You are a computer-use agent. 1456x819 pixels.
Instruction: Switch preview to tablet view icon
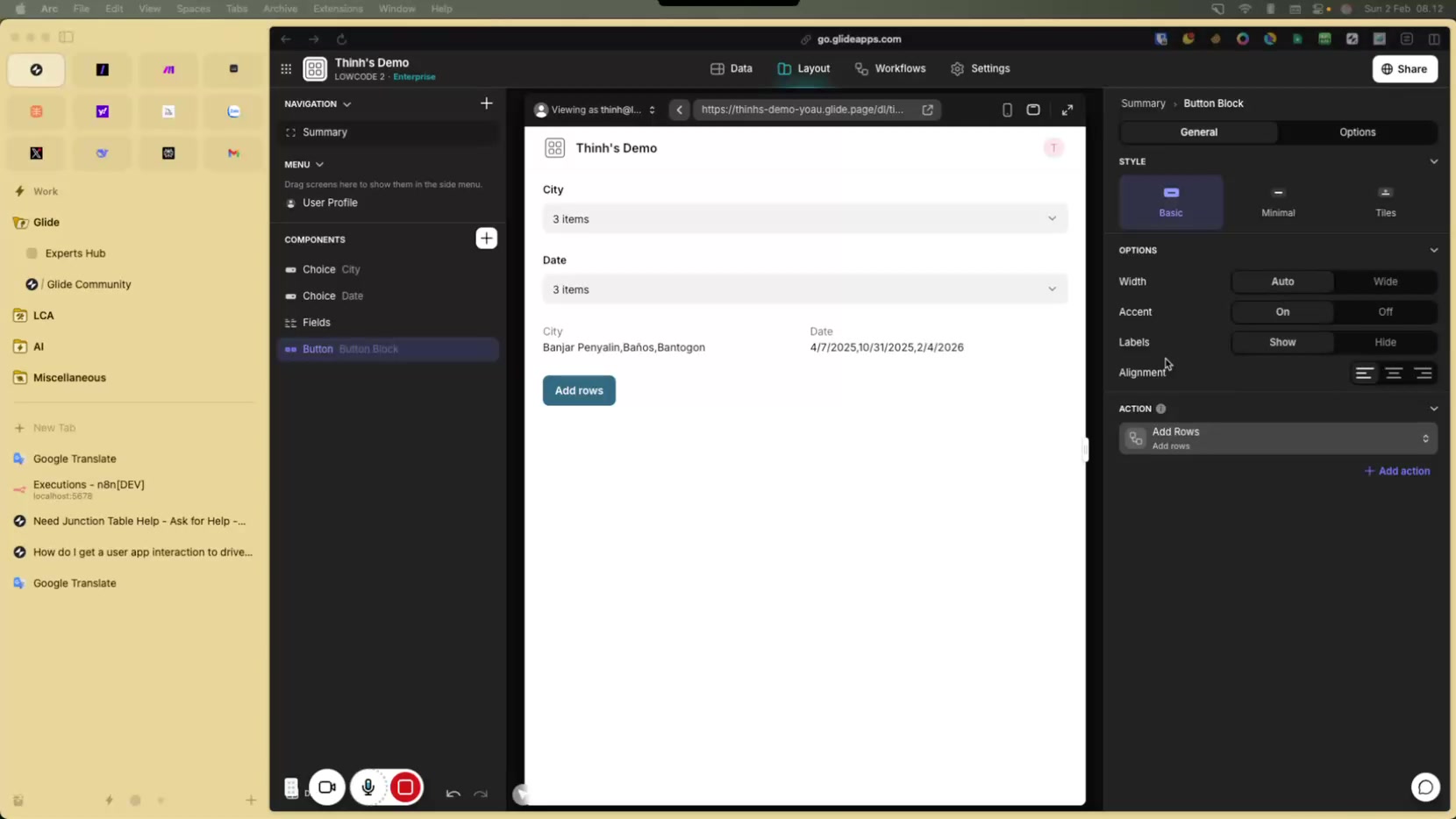[1033, 110]
